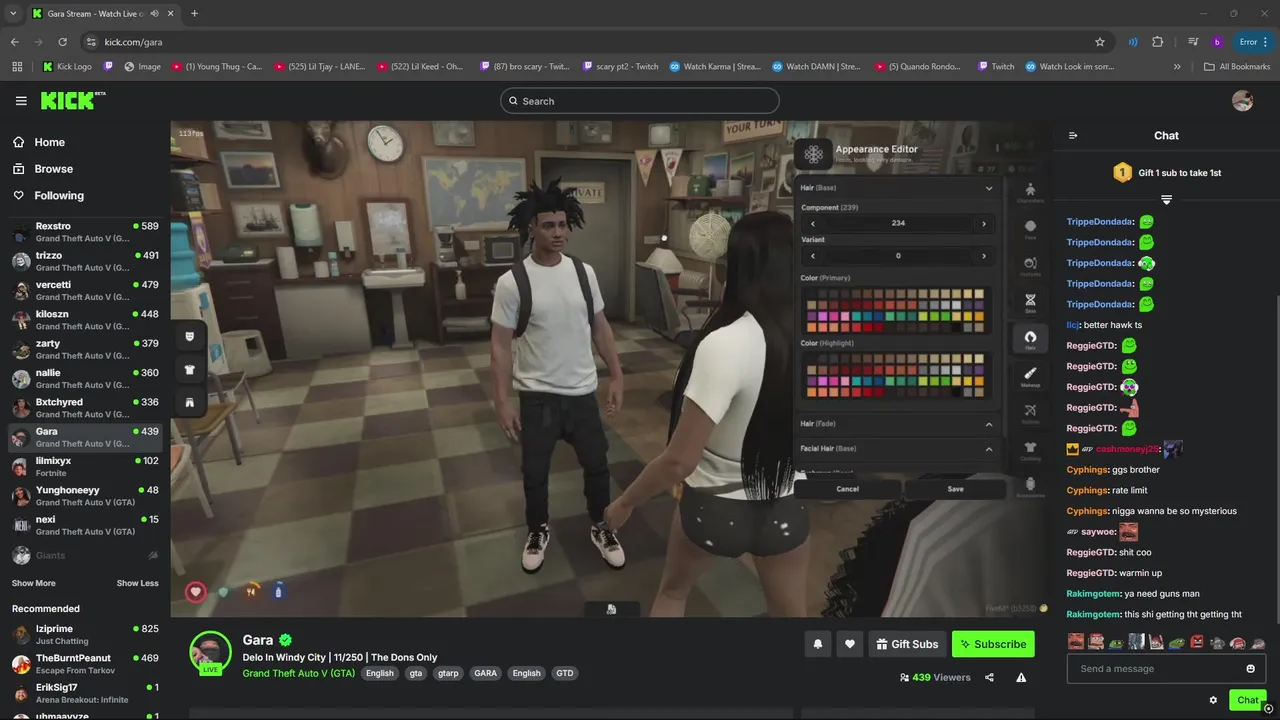Click the first mustache face quick emote
The image size is (1280, 720).
[1075, 642]
